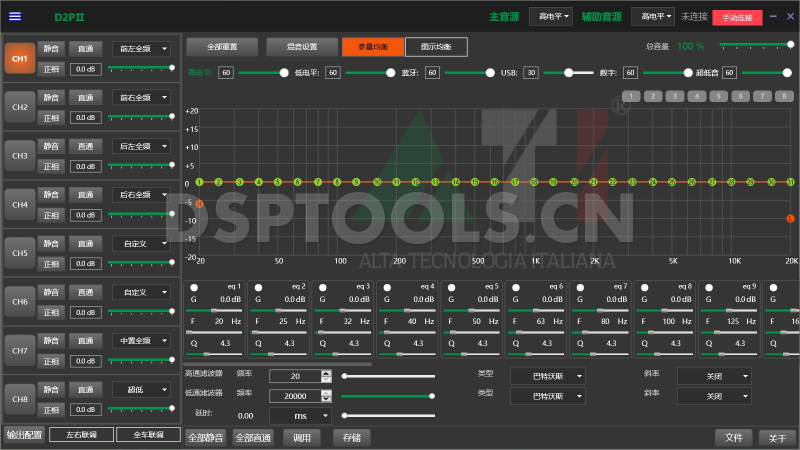Select preset slot 3 button
Image resolution: width=800 pixels, height=450 pixels.
click(675, 96)
